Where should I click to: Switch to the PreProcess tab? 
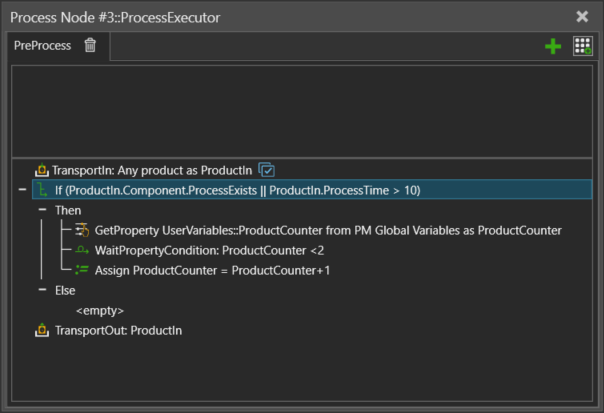[x=42, y=46]
